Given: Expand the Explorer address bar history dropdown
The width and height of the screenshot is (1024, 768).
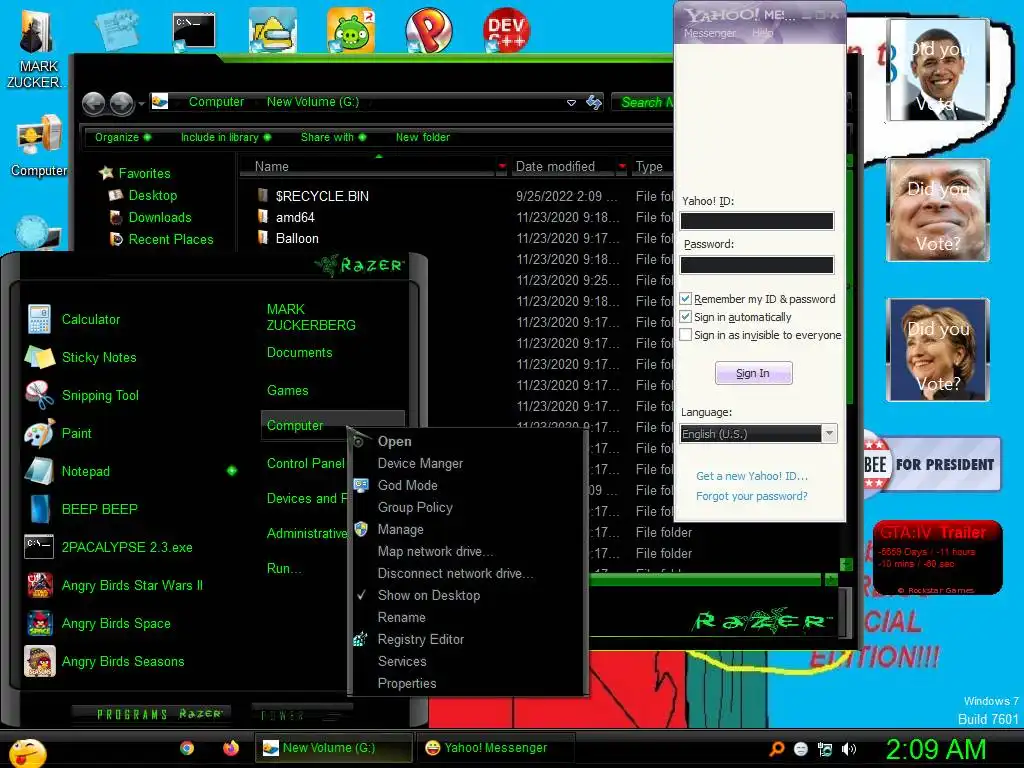Looking at the screenshot, I should coord(571,103).
